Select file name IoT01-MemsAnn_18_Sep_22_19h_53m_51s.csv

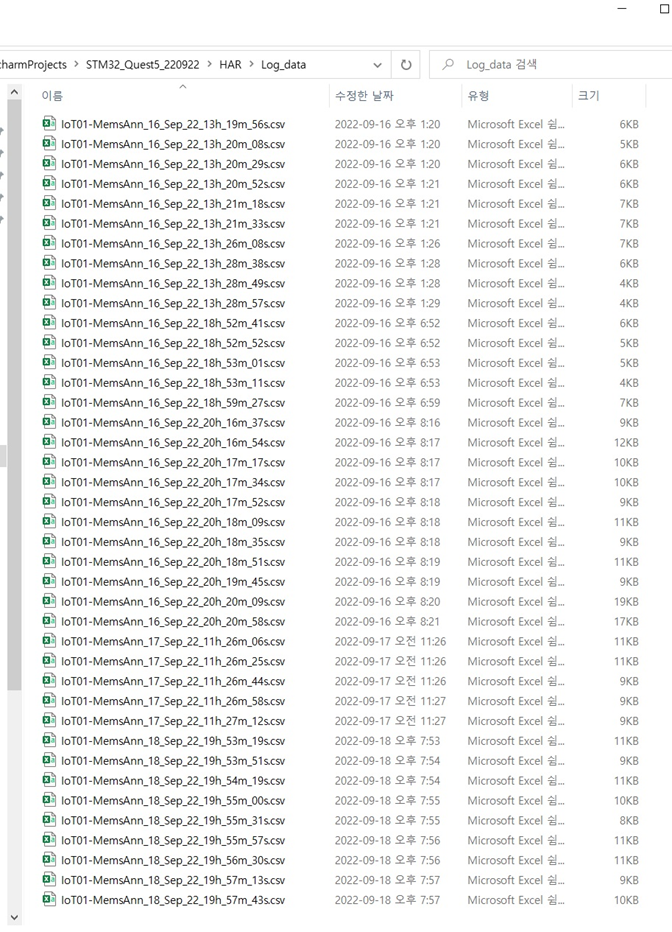point(173,761)
